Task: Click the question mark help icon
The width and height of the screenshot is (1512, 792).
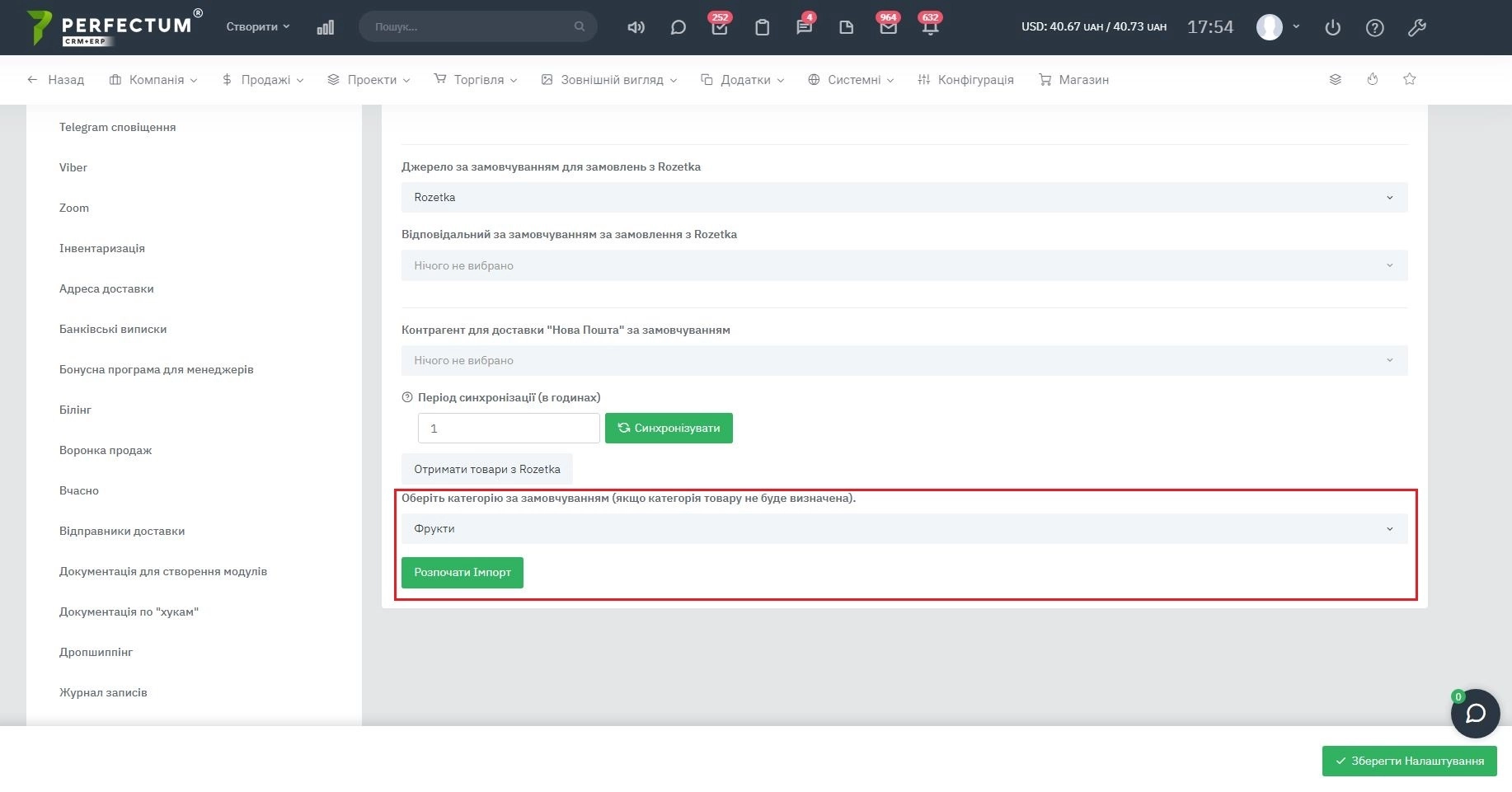Action: tap(1374, 27)
